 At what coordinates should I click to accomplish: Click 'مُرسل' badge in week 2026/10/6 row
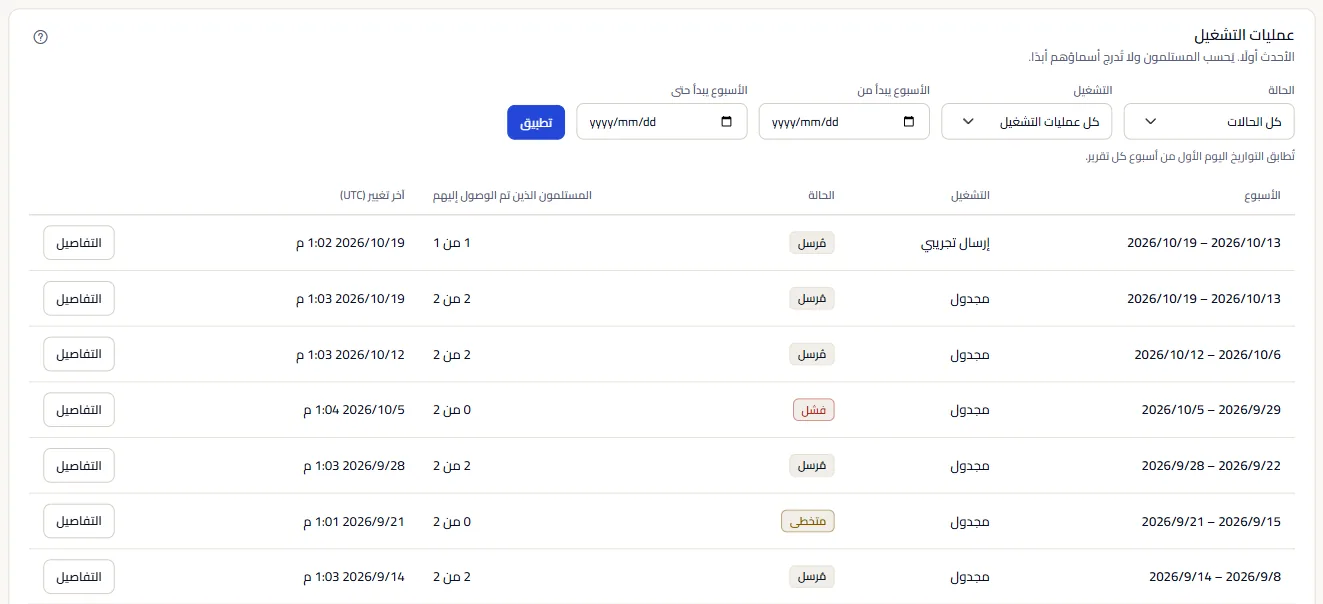click(811, 354)
